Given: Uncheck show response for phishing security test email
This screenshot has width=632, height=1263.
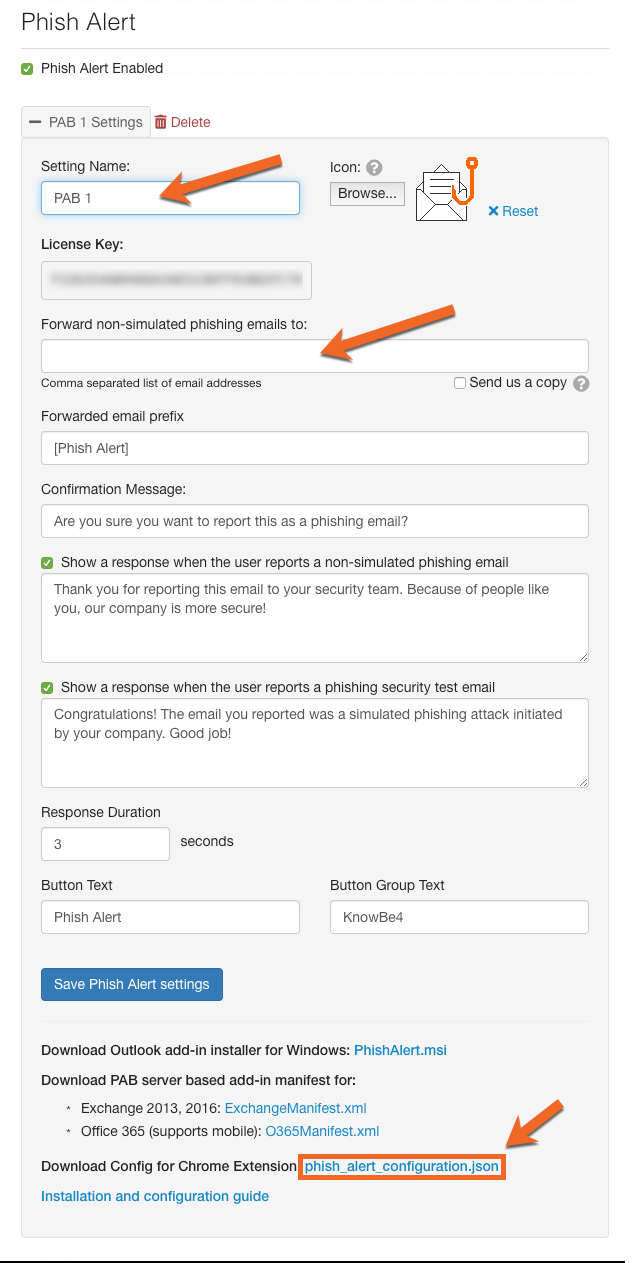Looking at the screenshot, I should tap(47, 688).
